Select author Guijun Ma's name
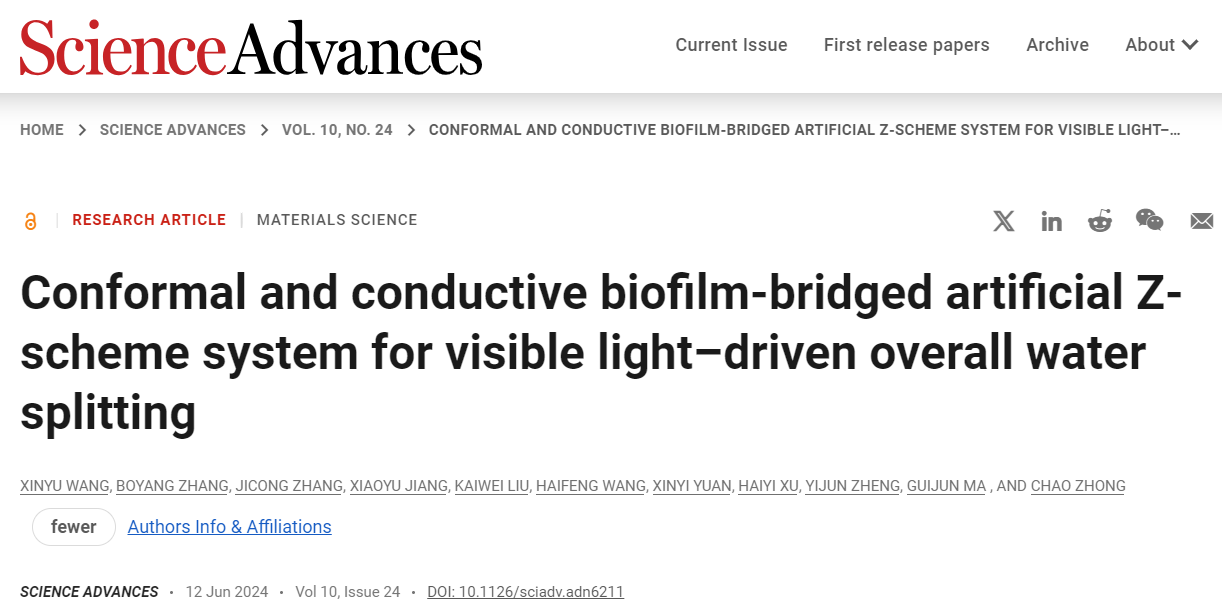The width and height of the screenshot is (1222, 610). (x=946, y=486)
